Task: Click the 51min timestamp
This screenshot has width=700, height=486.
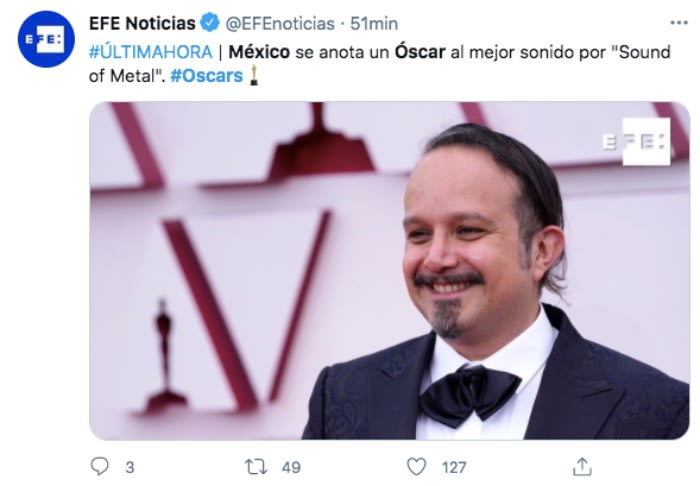Action: [374, 24]
